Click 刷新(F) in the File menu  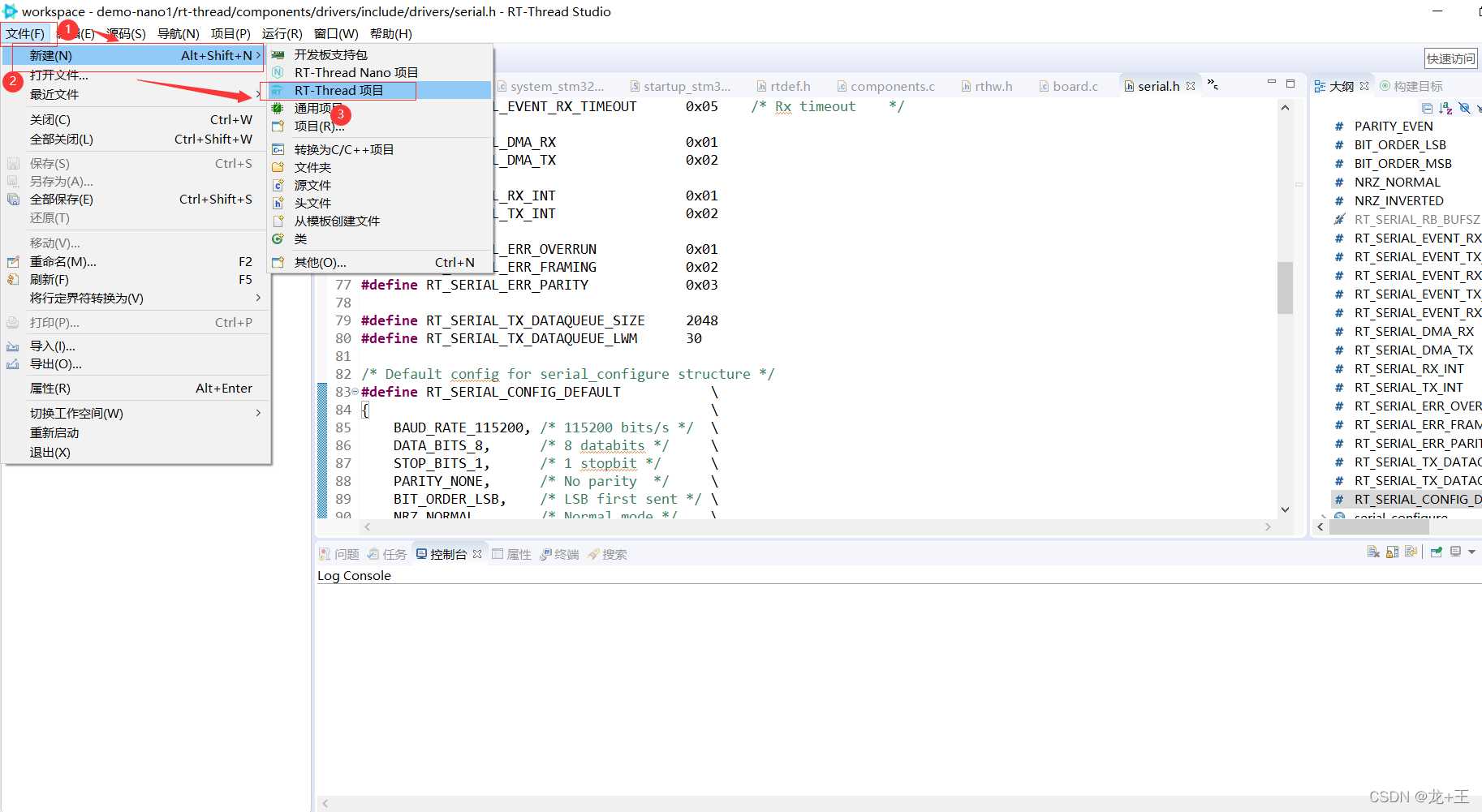coord(136,279)
